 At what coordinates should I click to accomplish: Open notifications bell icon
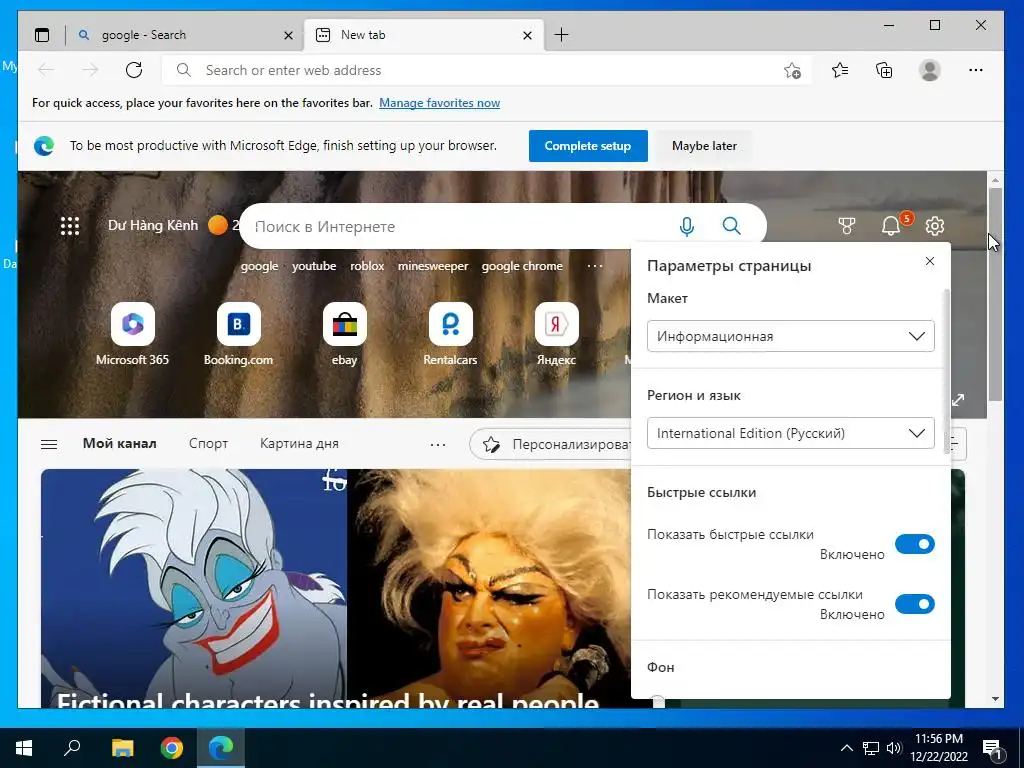(891, 226)
